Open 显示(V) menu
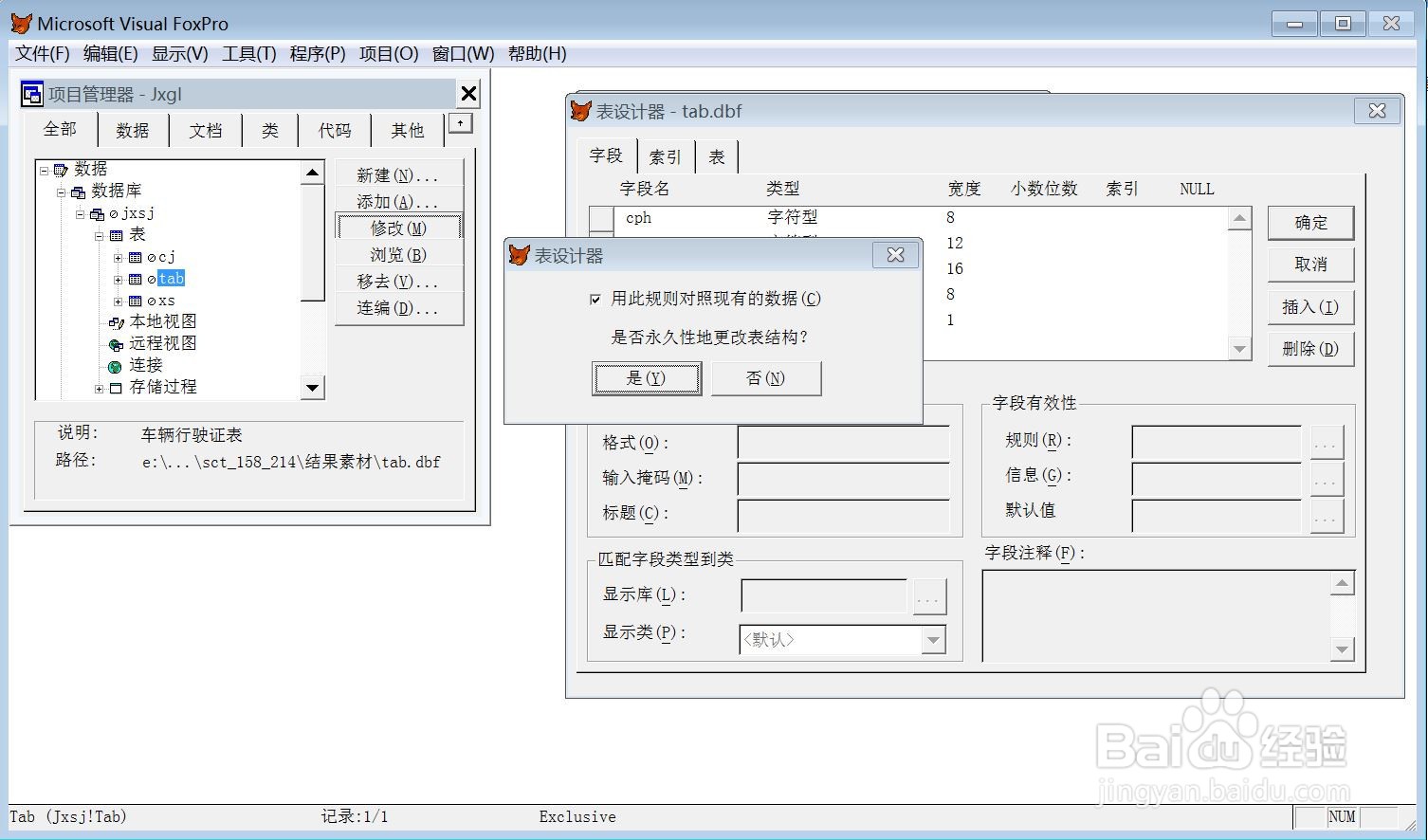The width and height of the screenshot is (1428, 840). [180, 54]
